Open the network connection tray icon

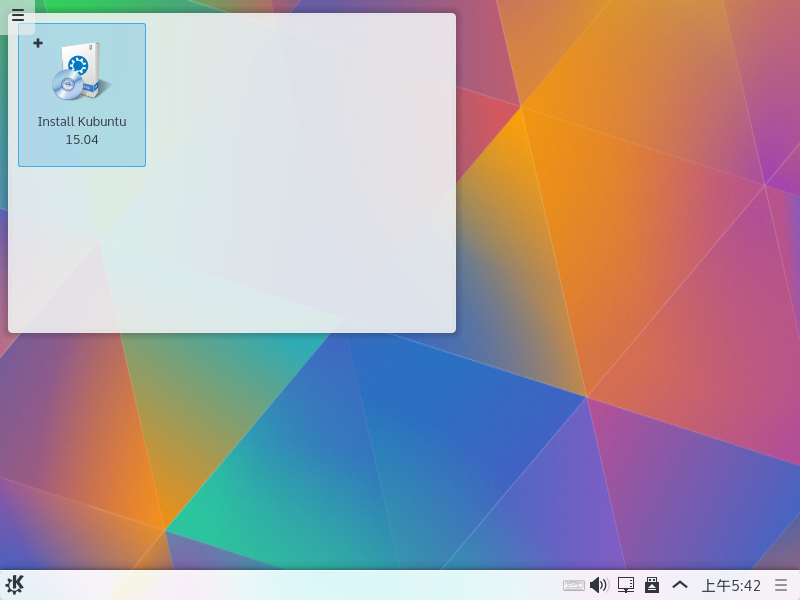pos(626,585)
